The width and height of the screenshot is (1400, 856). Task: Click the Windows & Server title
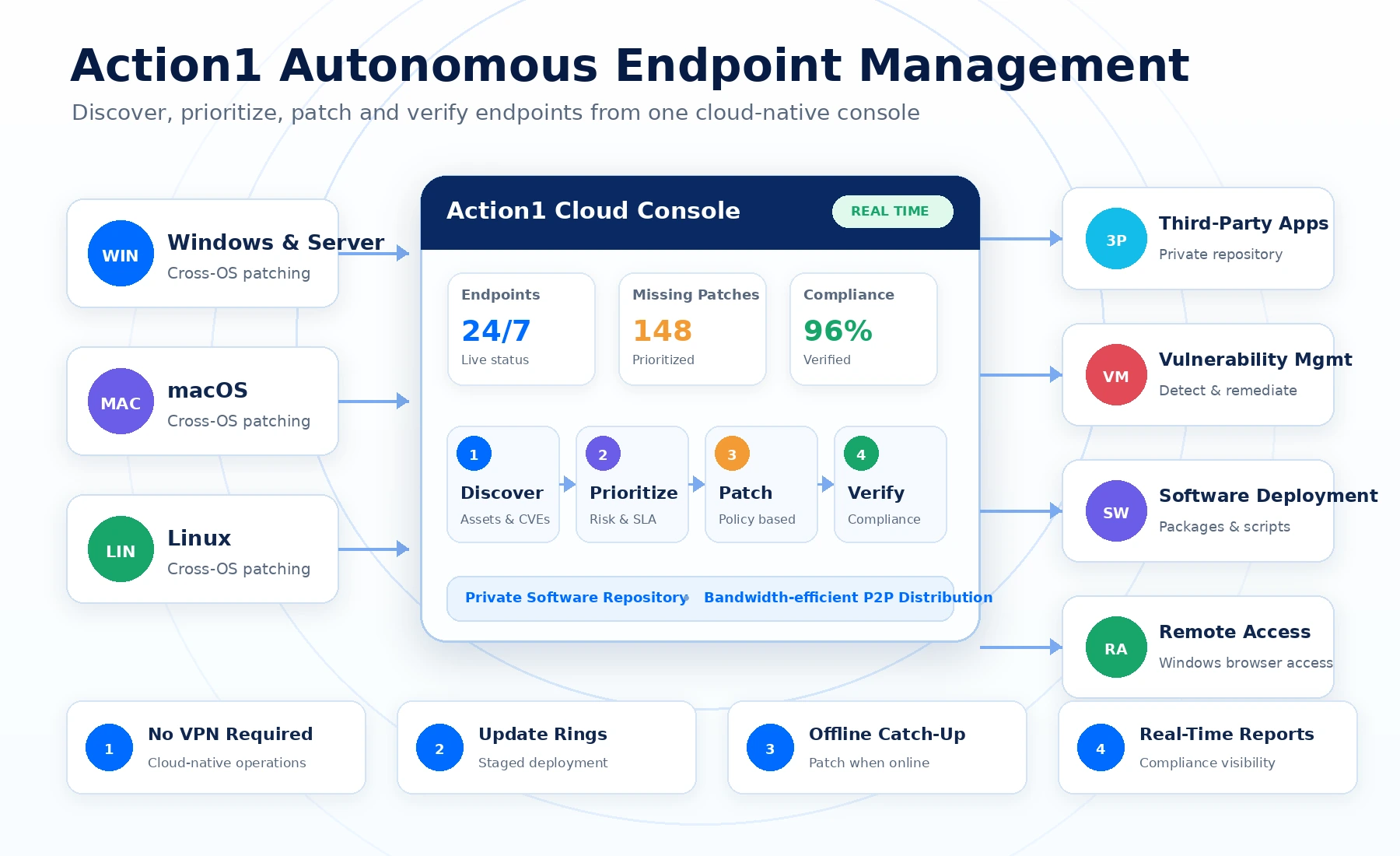(275, 243)
